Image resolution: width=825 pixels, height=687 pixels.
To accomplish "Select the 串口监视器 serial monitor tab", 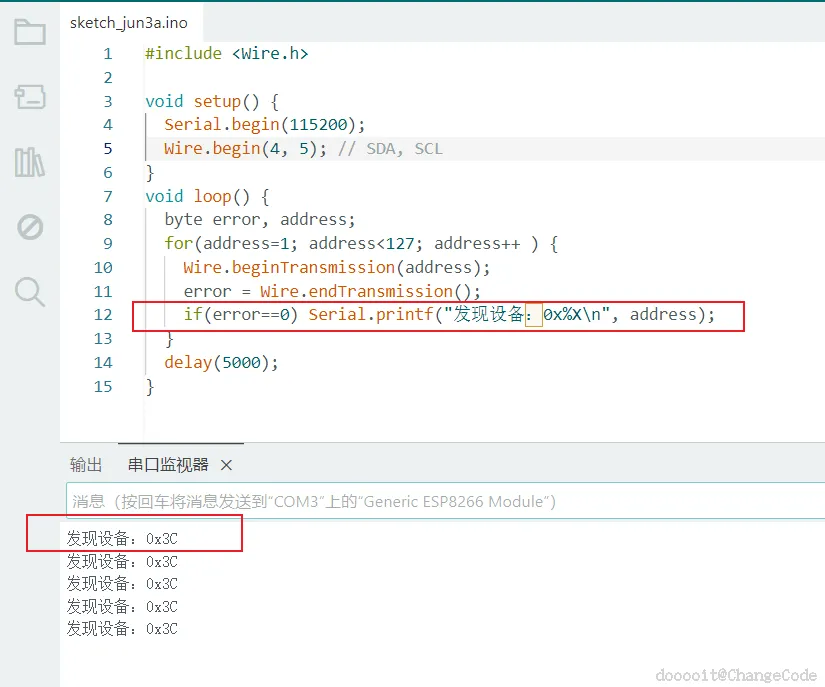I will (168, 464).
